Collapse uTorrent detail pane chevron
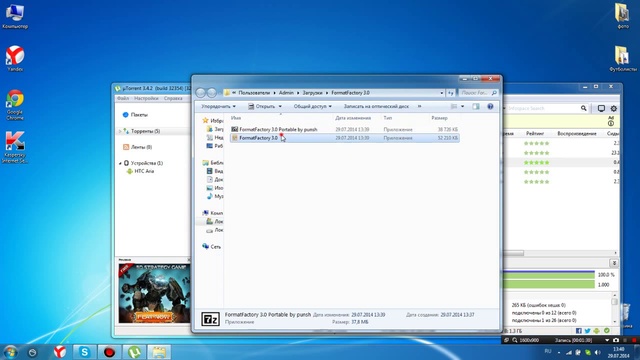This screenshot has height=360, width=640. 614,263
